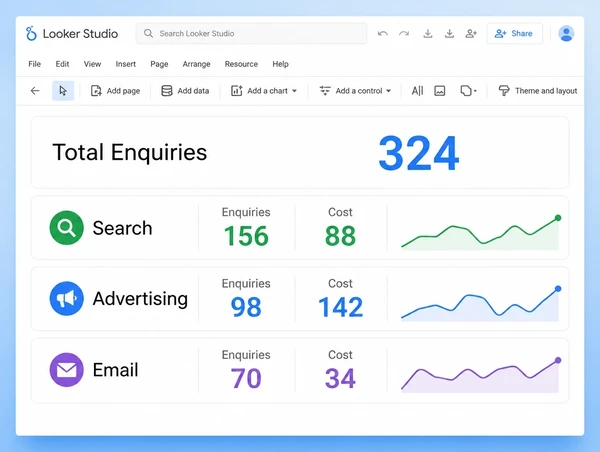Select the Search enquiries value 156
This screenshot has width=600, height=452.
tap(246, 236)
